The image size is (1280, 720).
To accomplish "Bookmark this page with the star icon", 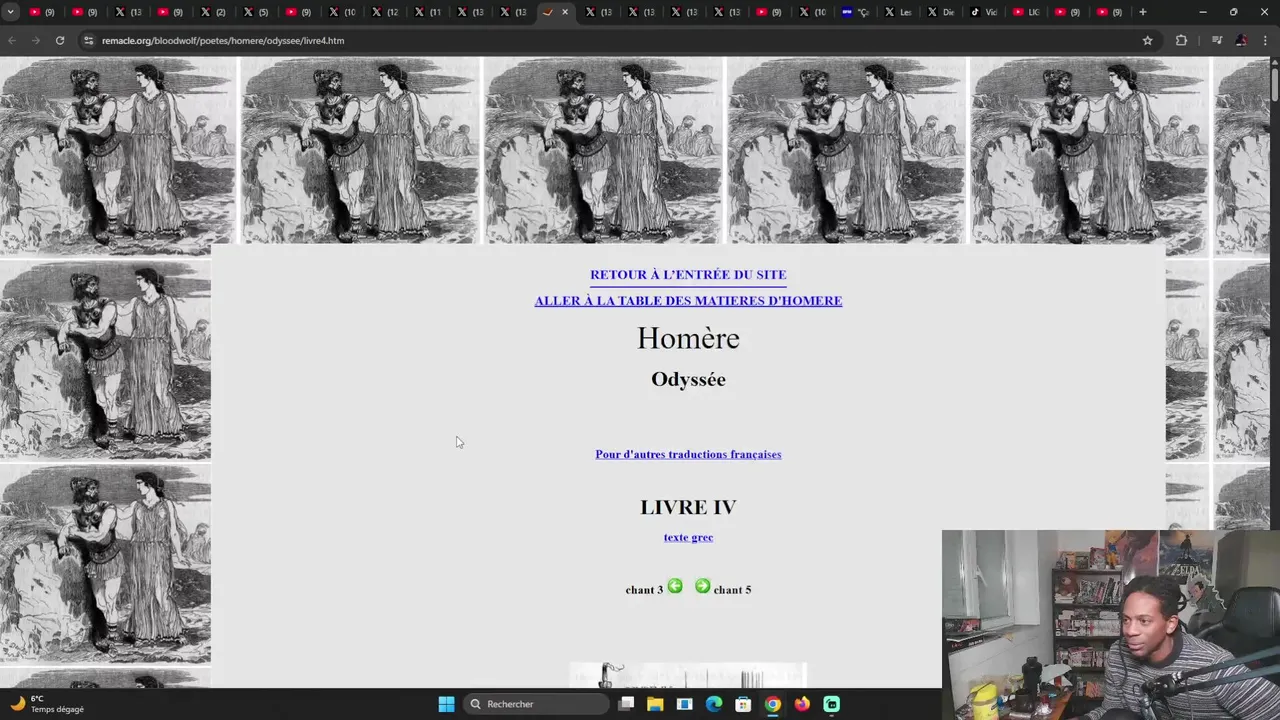I will (x=1147, y=40).
